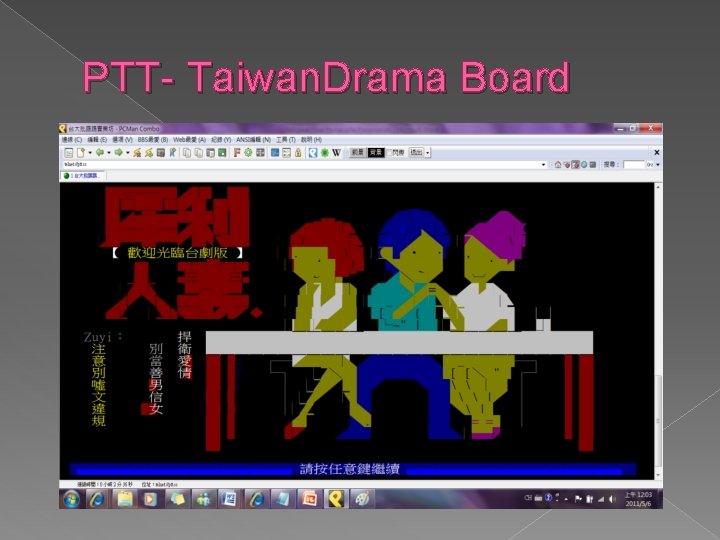Click the blue search Q icon
Image resolution: width=720 pixels, height=540 pixels.
point(313,152)
